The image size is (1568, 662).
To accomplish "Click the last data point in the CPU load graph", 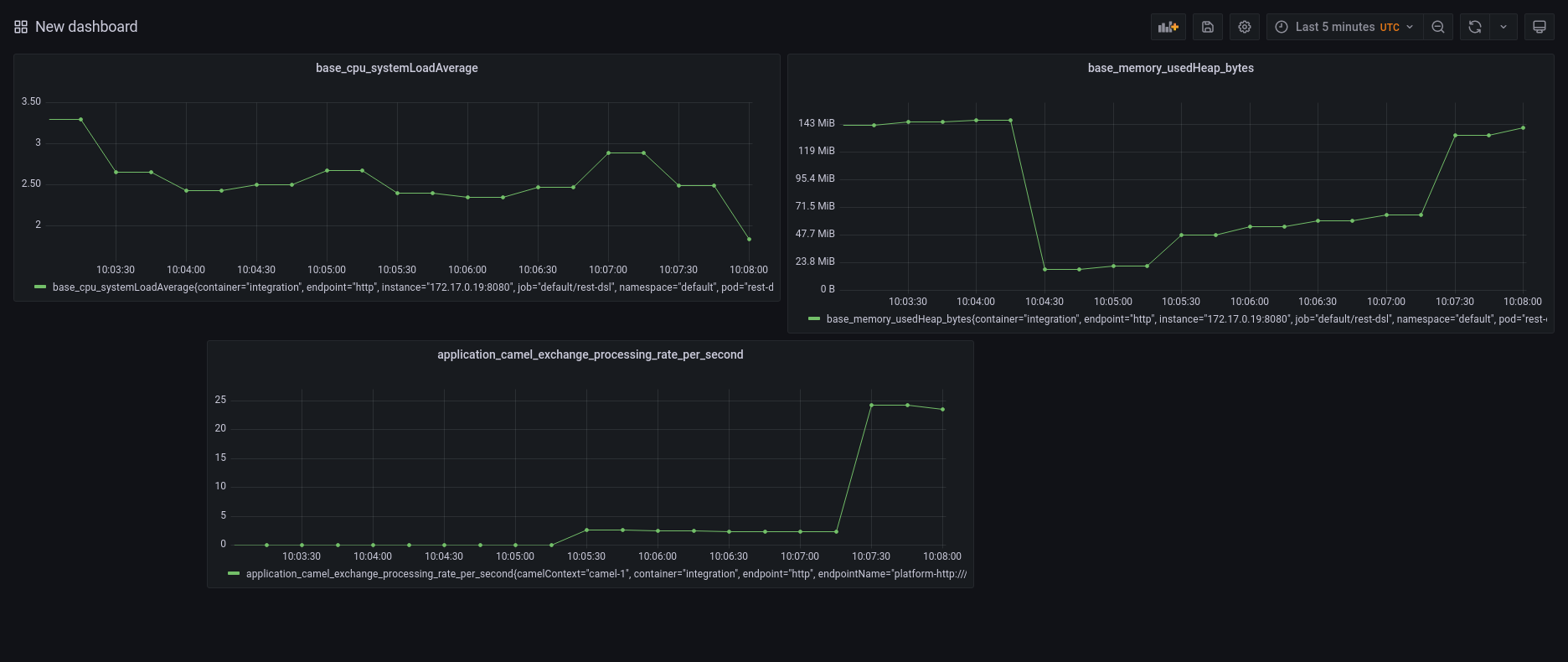I will (749, 240).
